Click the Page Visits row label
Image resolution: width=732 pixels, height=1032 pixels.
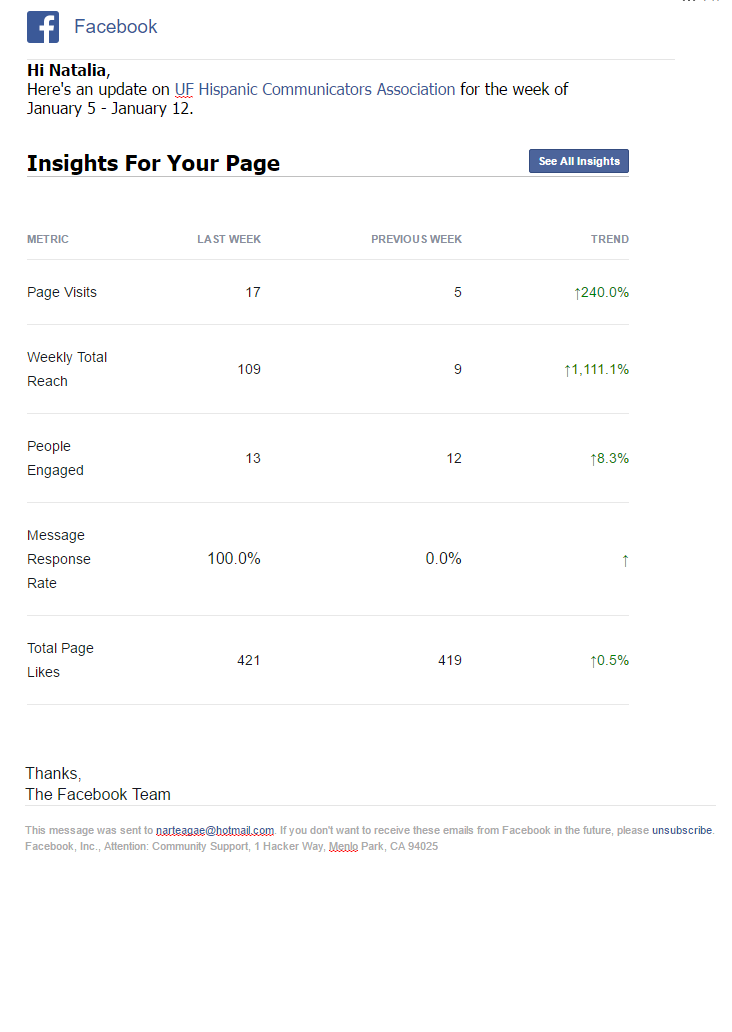(x=62, y=292)
